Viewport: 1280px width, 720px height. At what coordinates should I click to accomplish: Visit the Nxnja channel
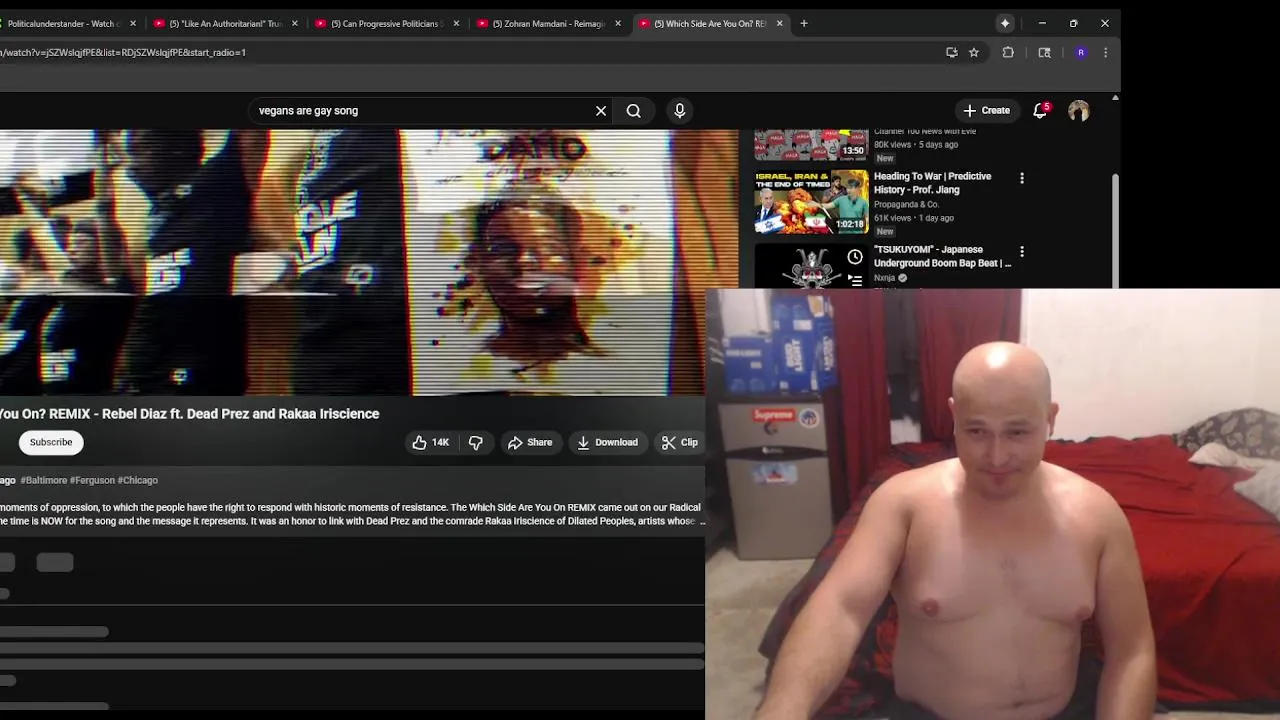(x=884, y=278)
